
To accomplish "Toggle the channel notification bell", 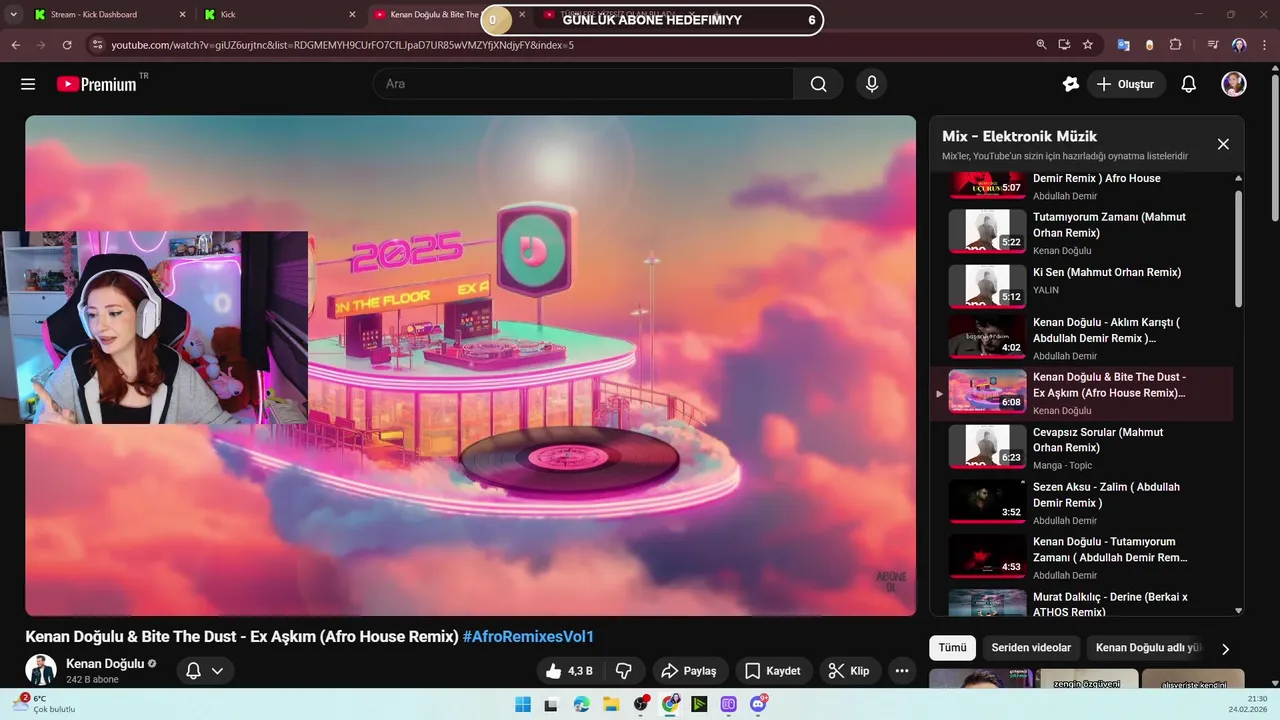I will coord(193,671).
